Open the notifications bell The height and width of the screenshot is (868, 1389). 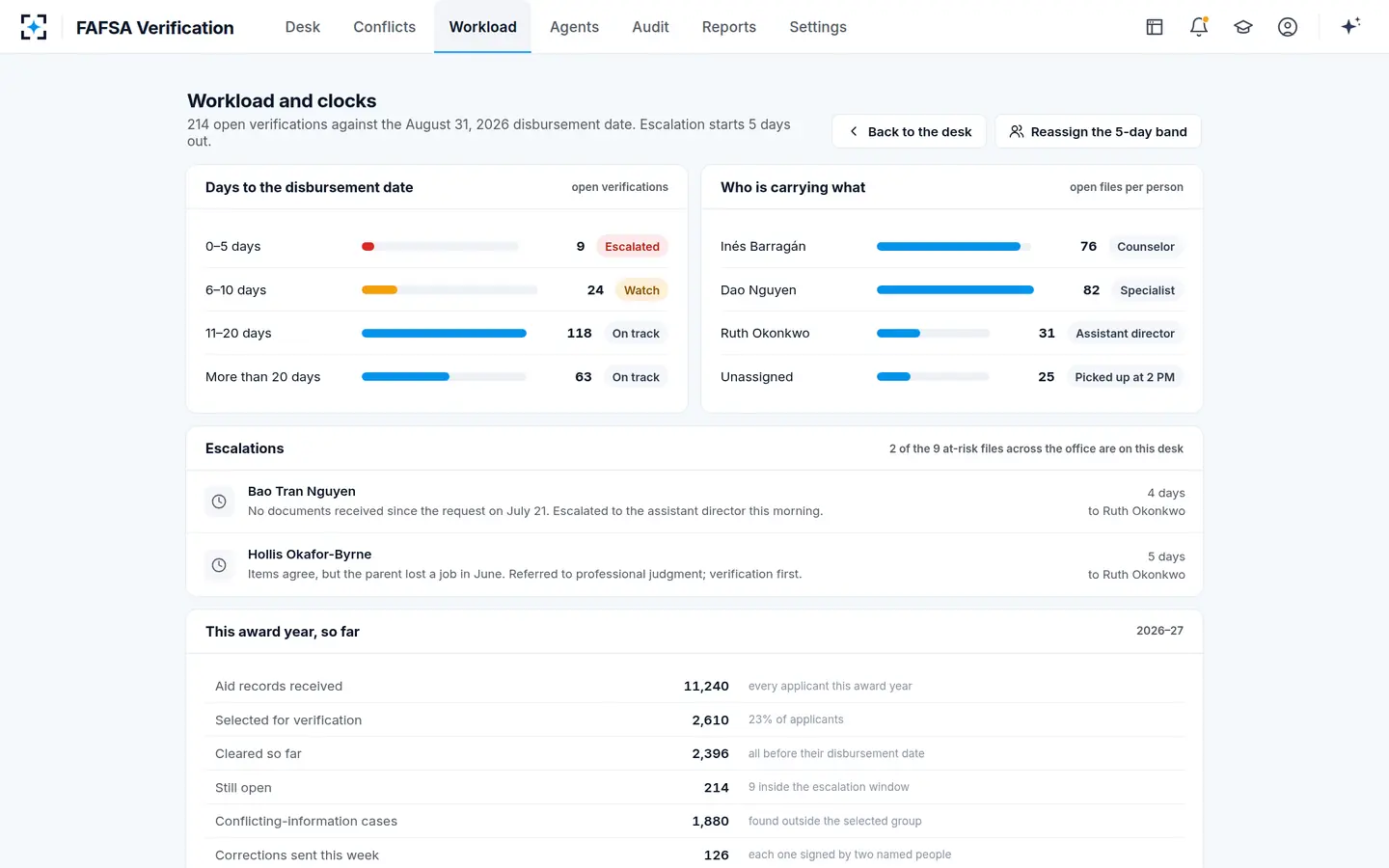coord(1199,27)
